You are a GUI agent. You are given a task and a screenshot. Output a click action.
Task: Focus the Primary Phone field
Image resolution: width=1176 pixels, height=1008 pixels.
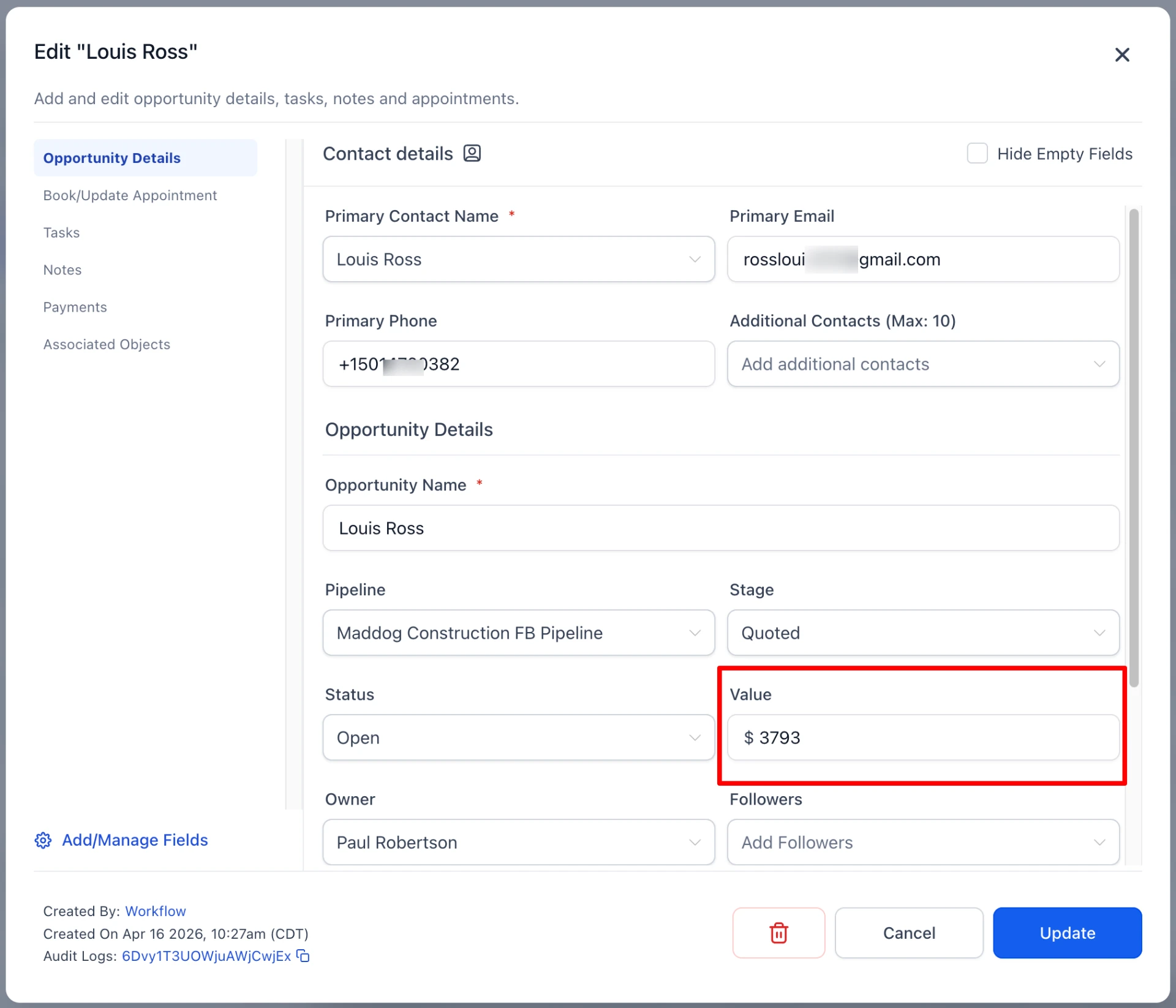pos(519,364)
